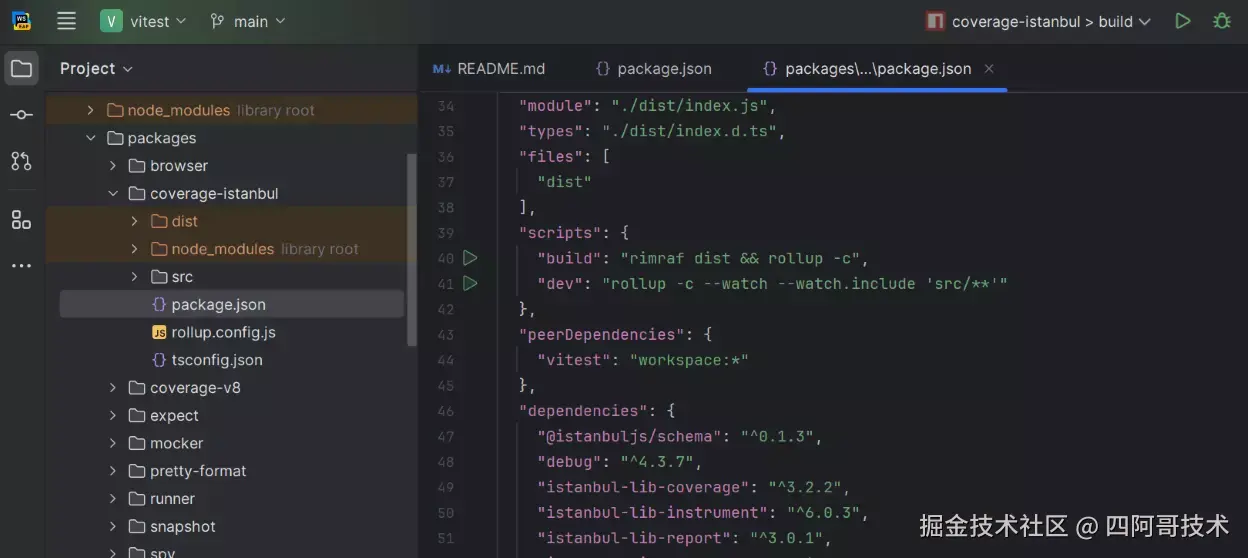Click the README.md markdown tab icon
Image resolution: width=1248 pixels, height=558 pixels.
pyautogui.click(x=442, y=69)
